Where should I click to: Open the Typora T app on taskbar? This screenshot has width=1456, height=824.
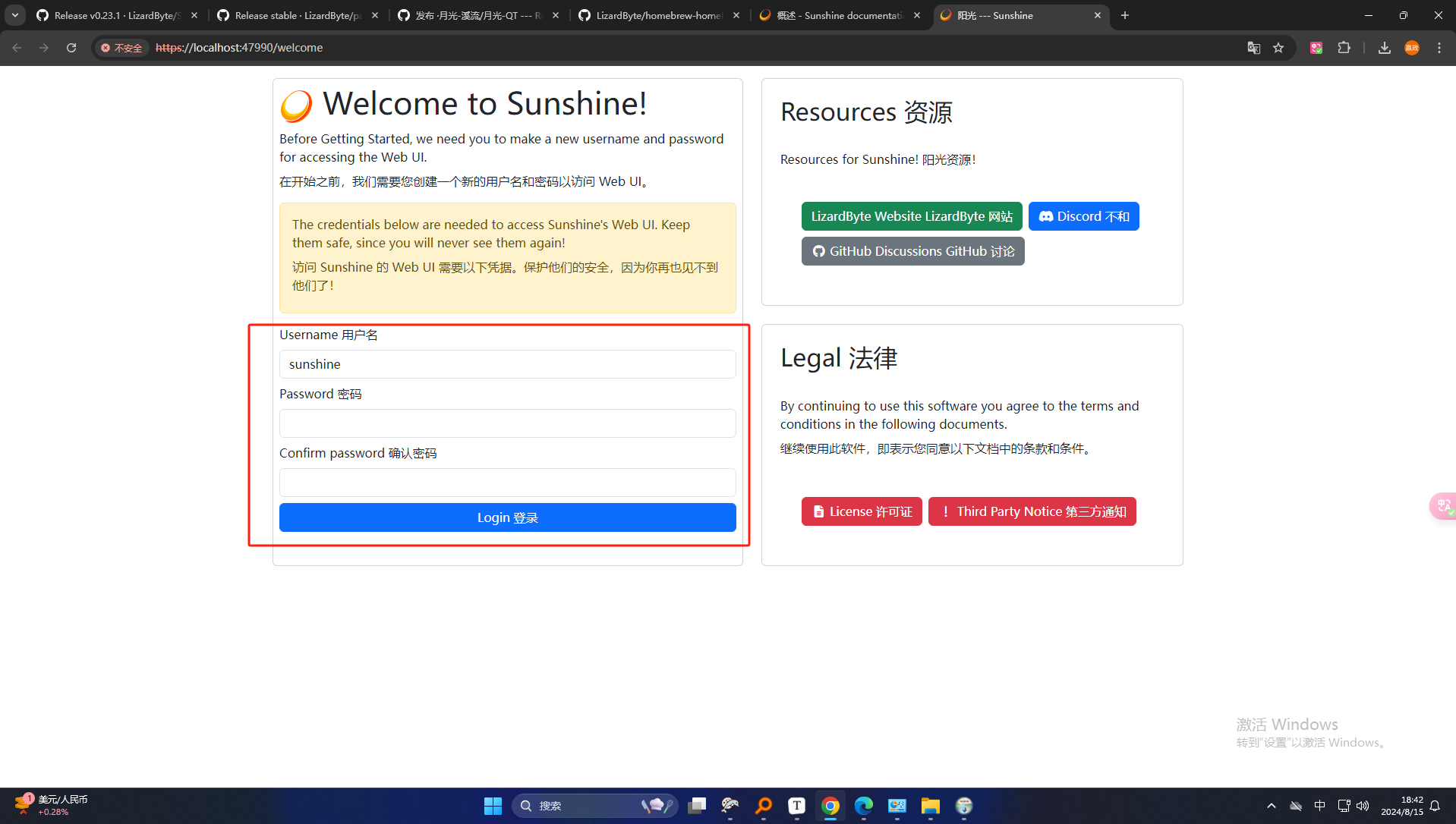click(x=797, y=806)
